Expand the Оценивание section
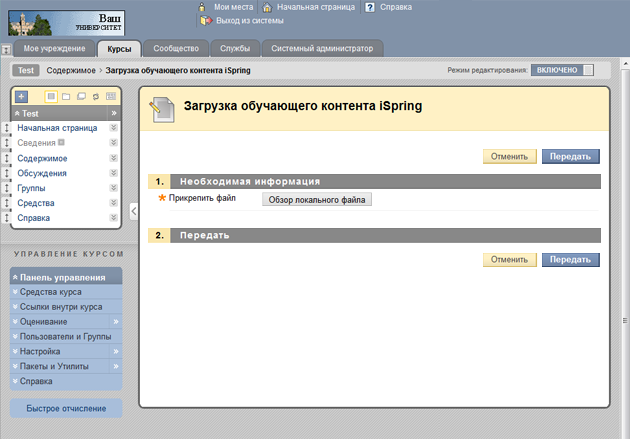630x439 pixels. tap(15, 321)
